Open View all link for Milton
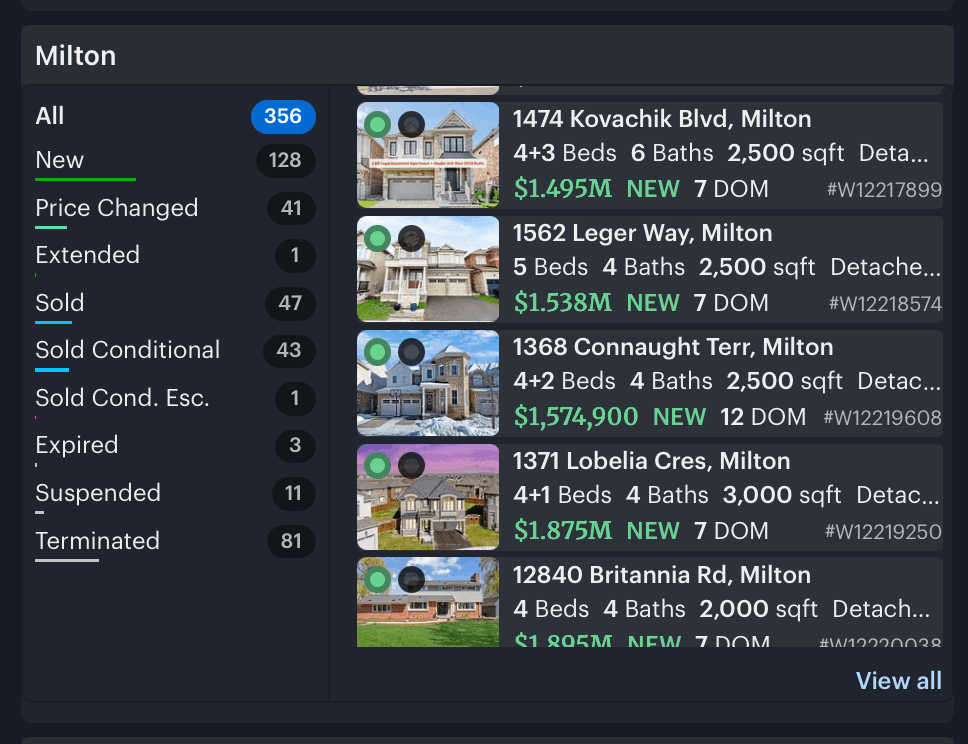 coord(898,680)
